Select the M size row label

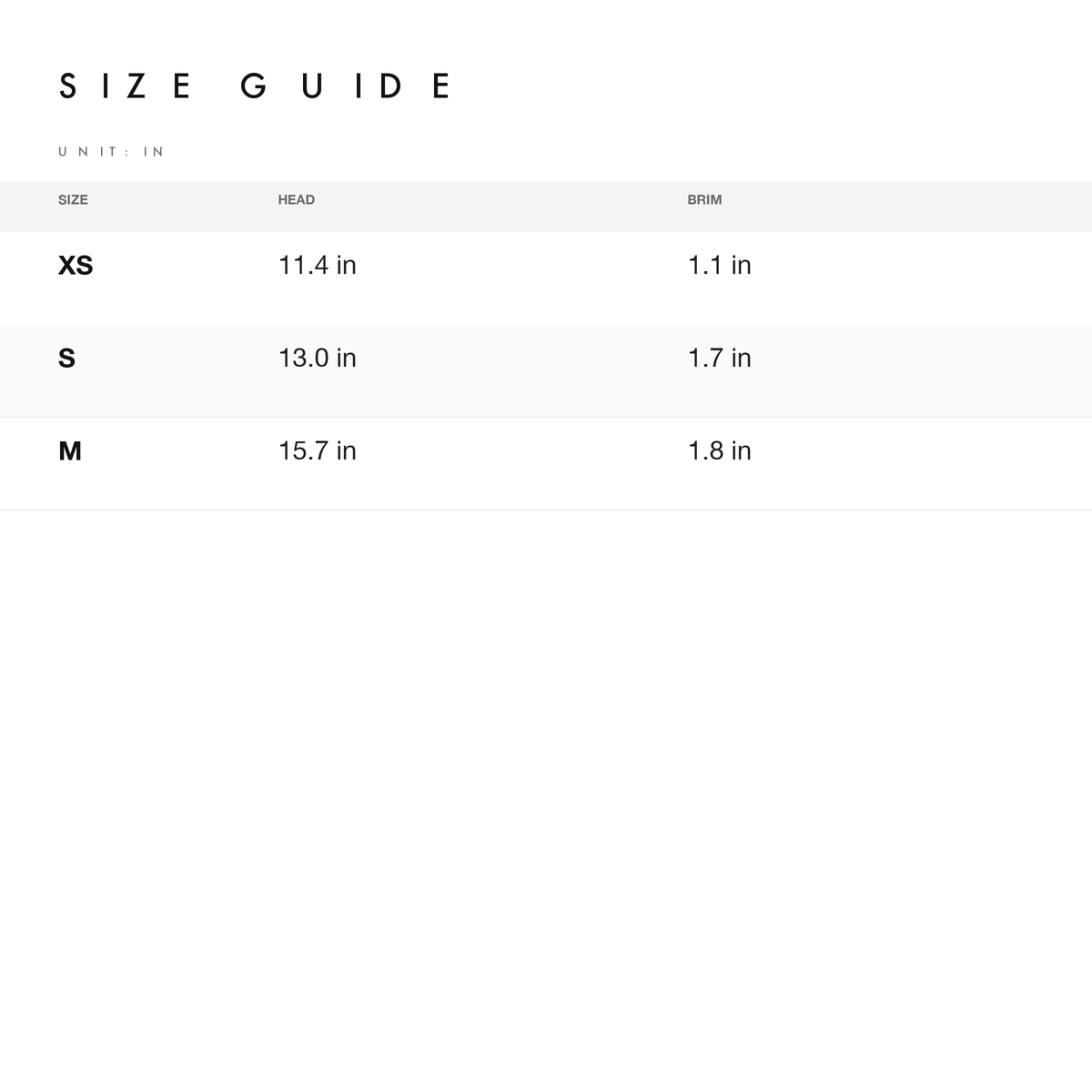coord(70,451)
